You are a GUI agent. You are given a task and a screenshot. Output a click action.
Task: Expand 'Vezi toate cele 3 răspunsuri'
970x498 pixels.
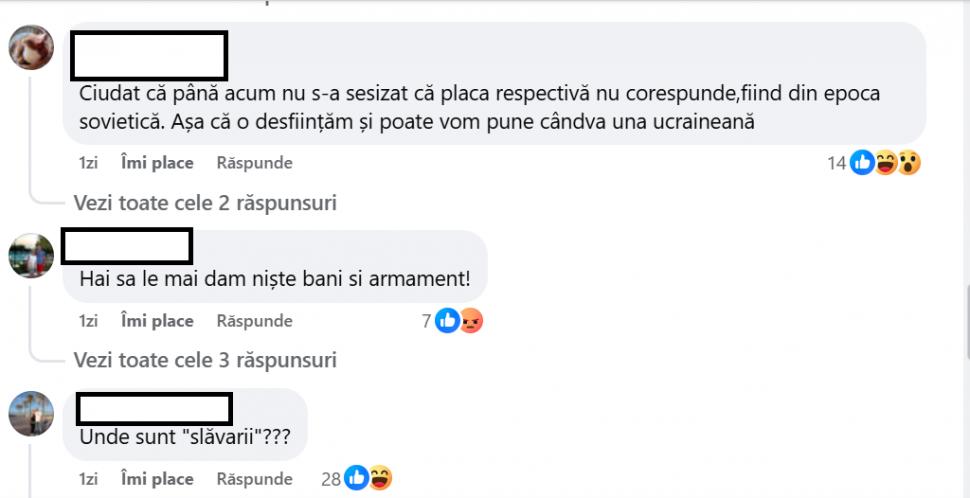click(205, 360)
